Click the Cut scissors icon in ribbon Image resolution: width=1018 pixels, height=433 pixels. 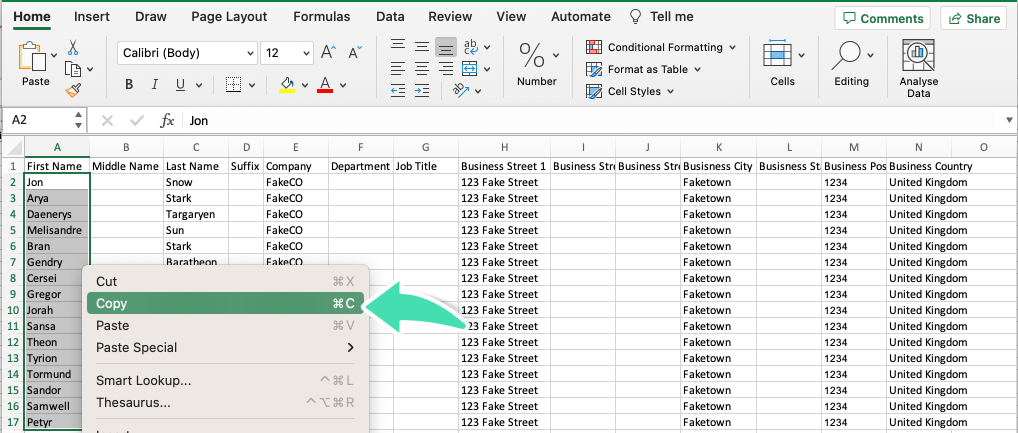[73, 47]
